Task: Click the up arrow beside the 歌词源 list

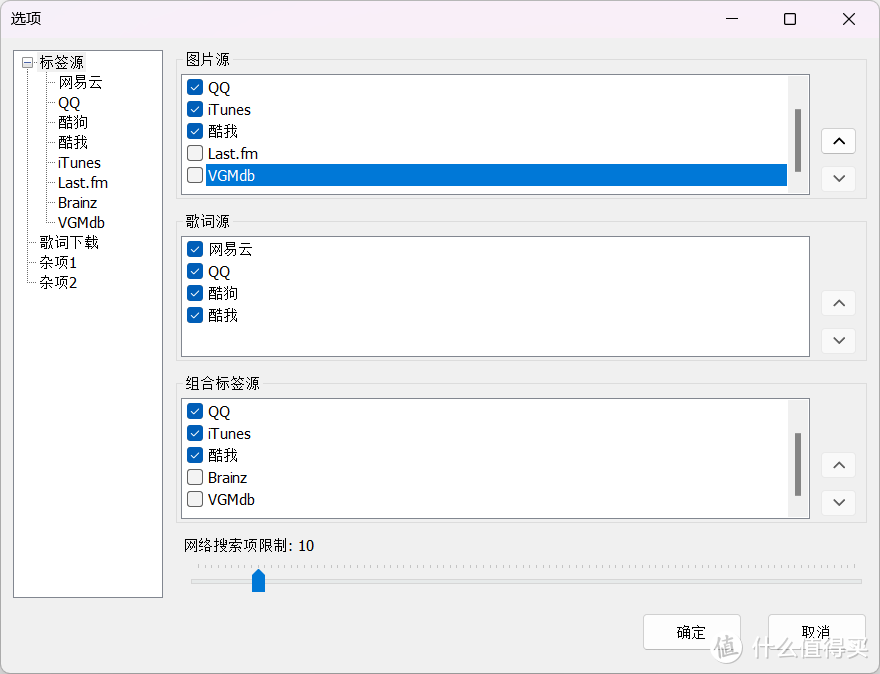Action: coord(838,302)
